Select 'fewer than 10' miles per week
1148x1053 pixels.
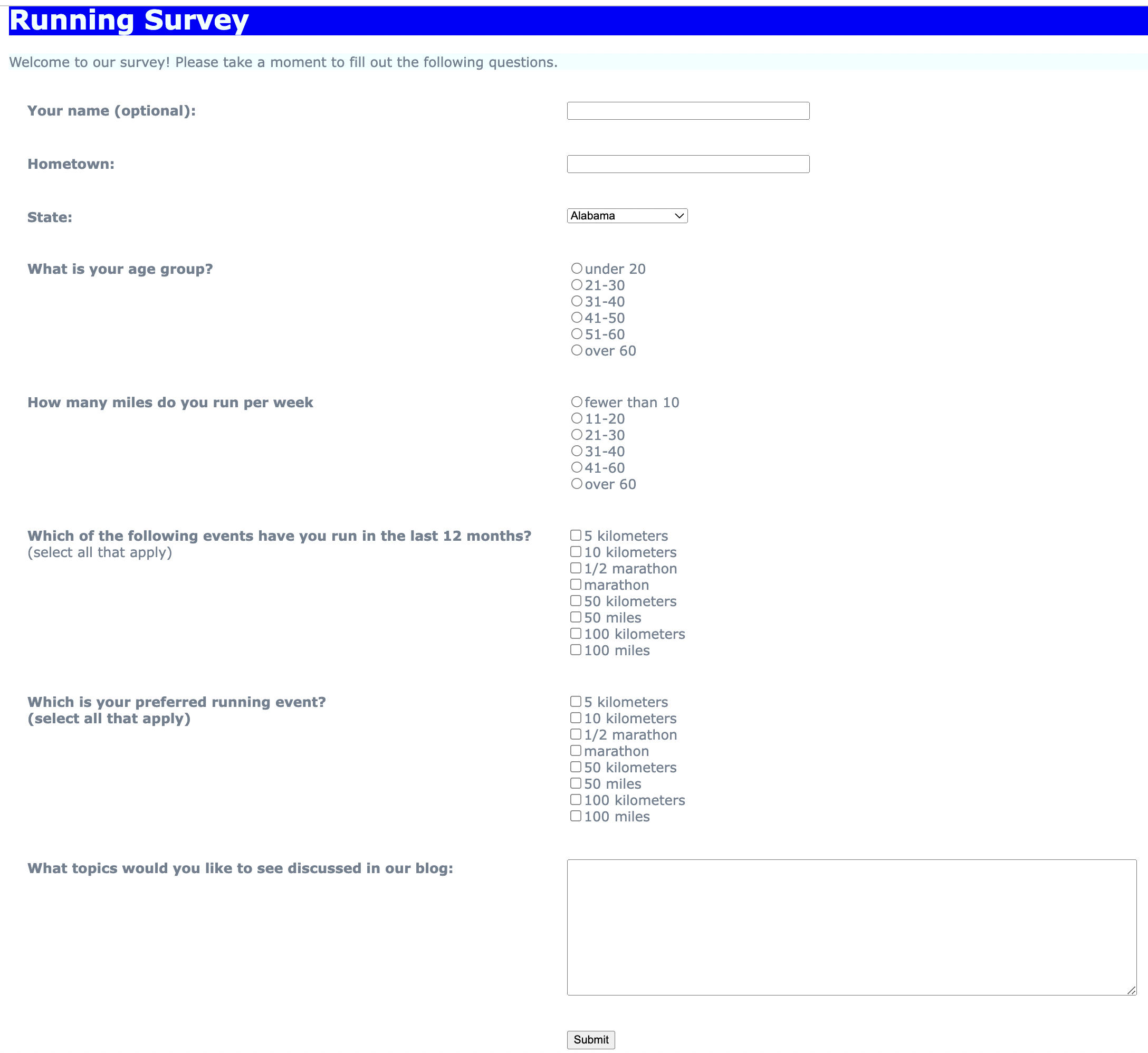tap(575, 402)
